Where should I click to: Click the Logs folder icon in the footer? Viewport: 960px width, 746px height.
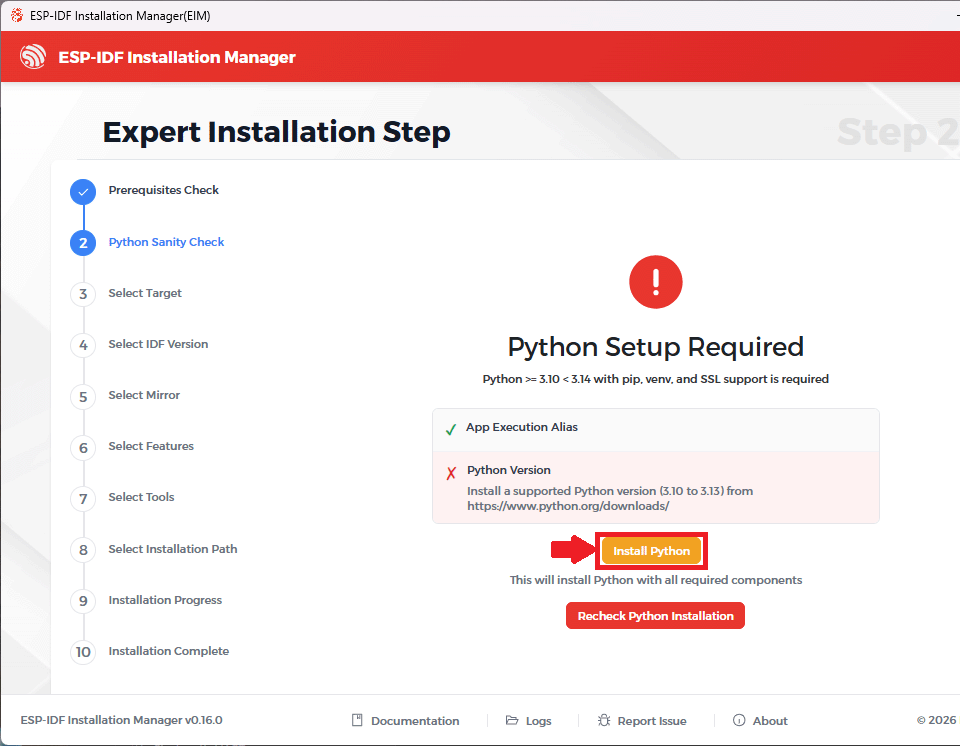pos(512,720)
